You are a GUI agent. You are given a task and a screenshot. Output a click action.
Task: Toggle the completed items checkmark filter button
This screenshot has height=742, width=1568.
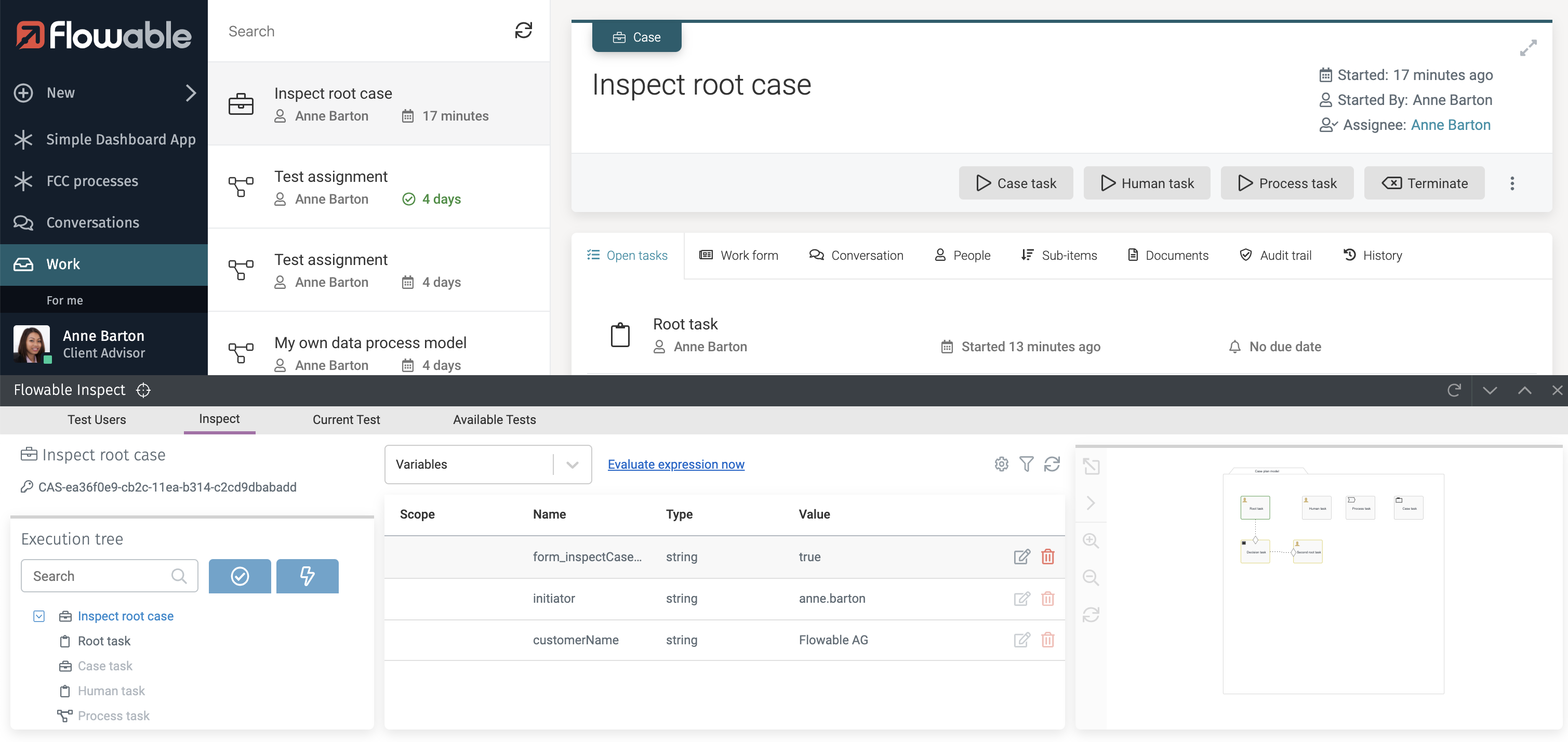[240, 576]
